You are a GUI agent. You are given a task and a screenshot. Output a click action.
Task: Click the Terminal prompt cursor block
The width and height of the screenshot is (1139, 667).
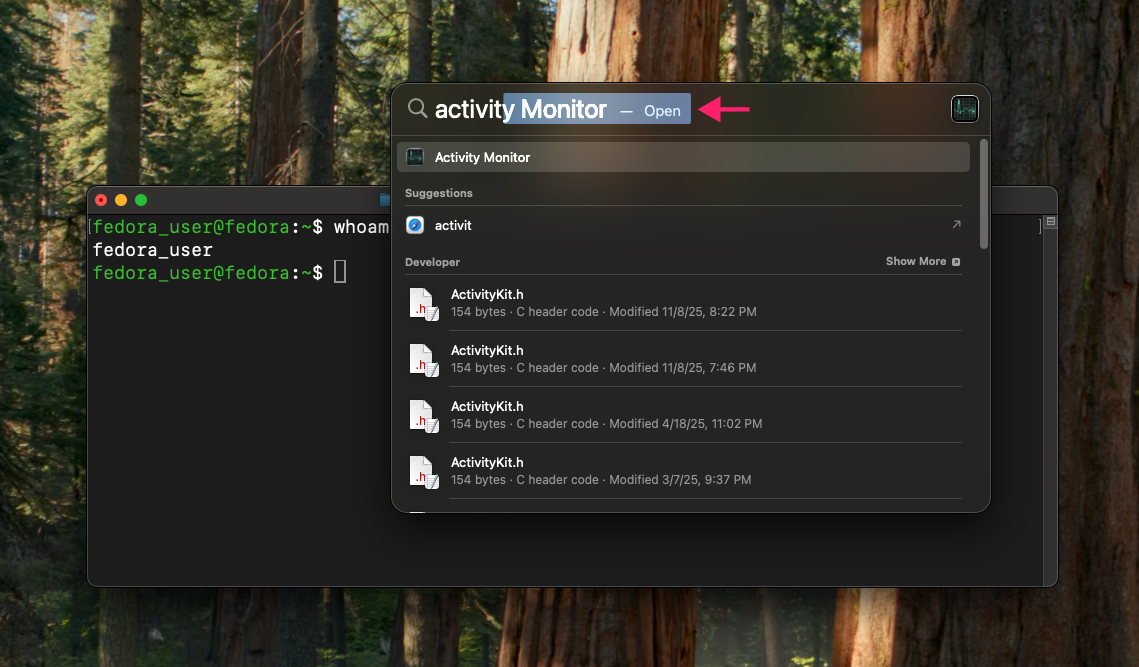(x=340, y=272)
